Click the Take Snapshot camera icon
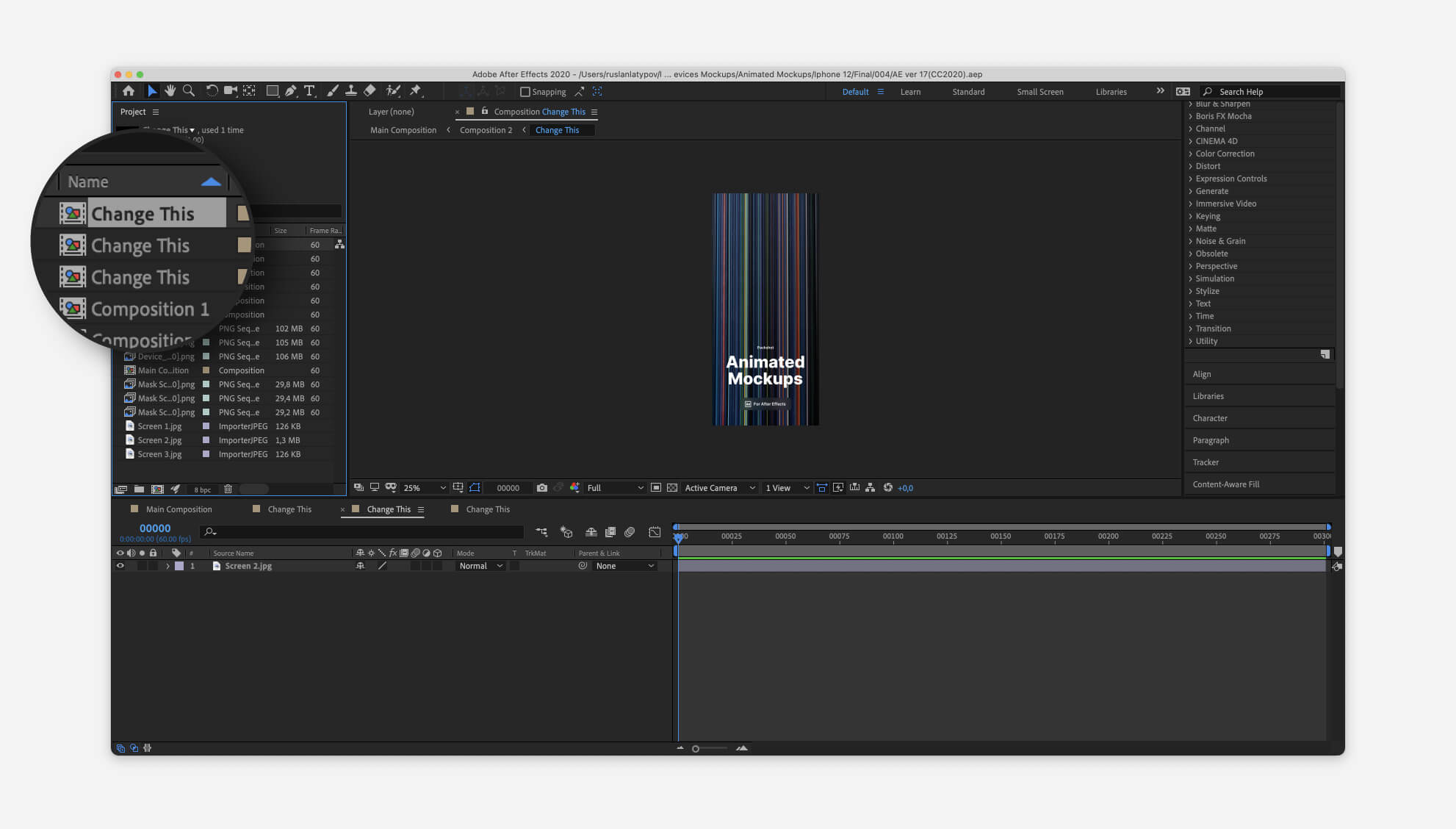Screen dimensions: 1456x829 [542, 488]
